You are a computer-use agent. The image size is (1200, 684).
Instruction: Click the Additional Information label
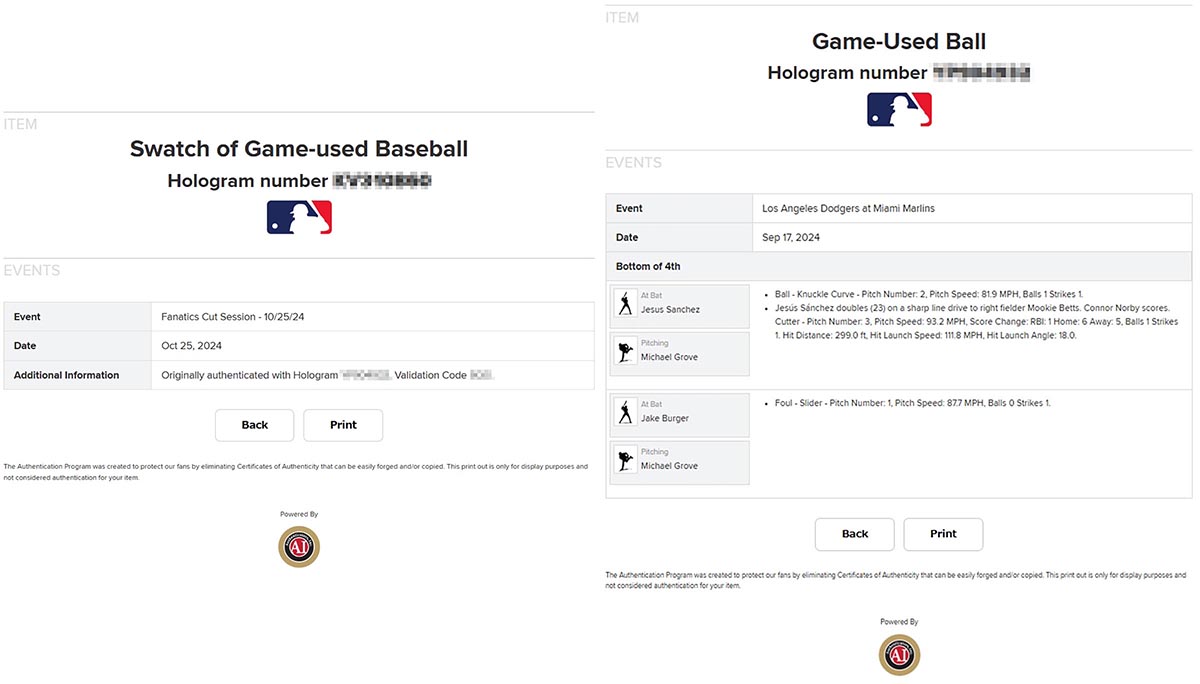[x=66, y=375]
